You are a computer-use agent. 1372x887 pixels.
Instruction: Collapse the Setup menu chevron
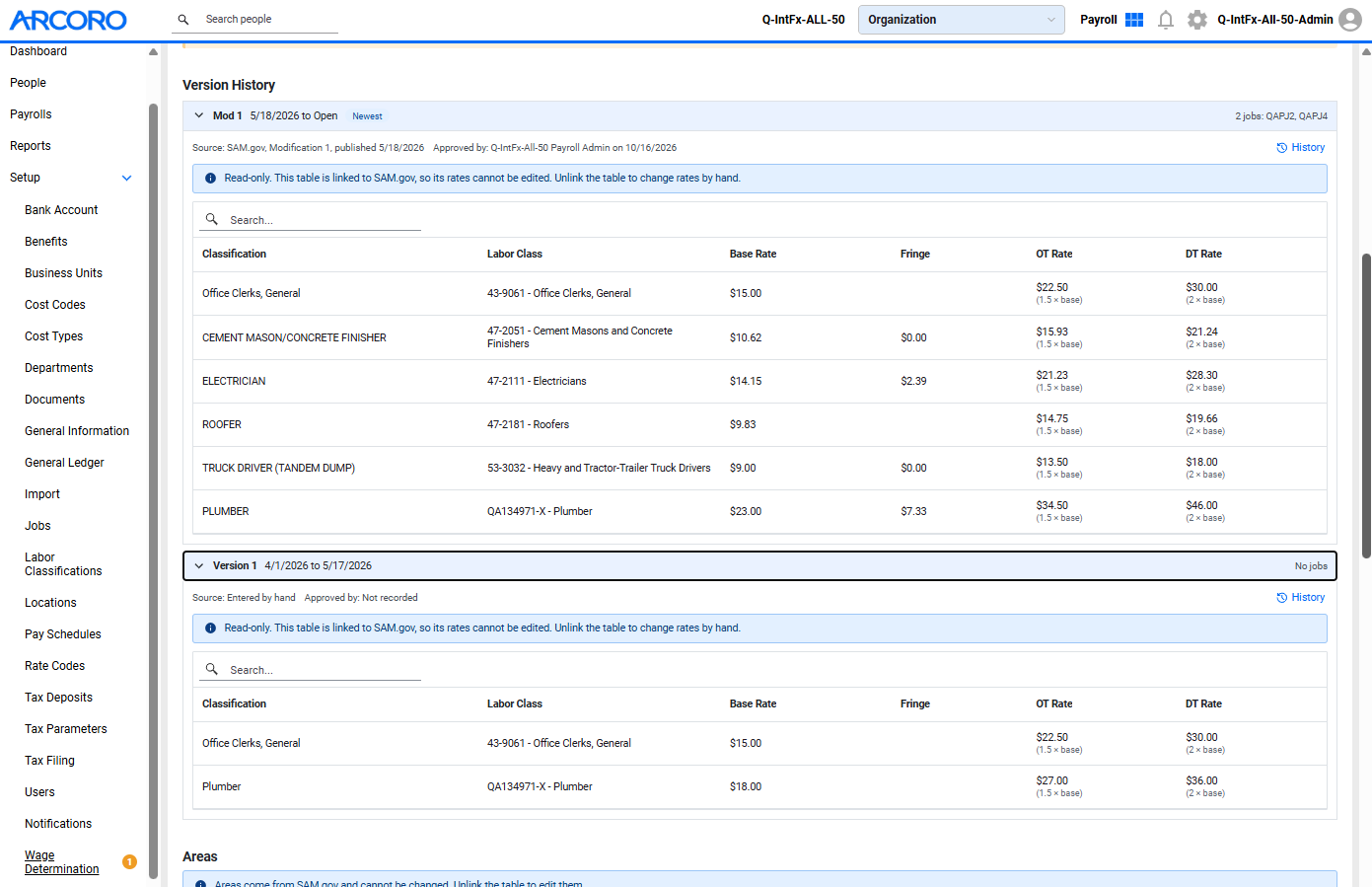[126, 178]
